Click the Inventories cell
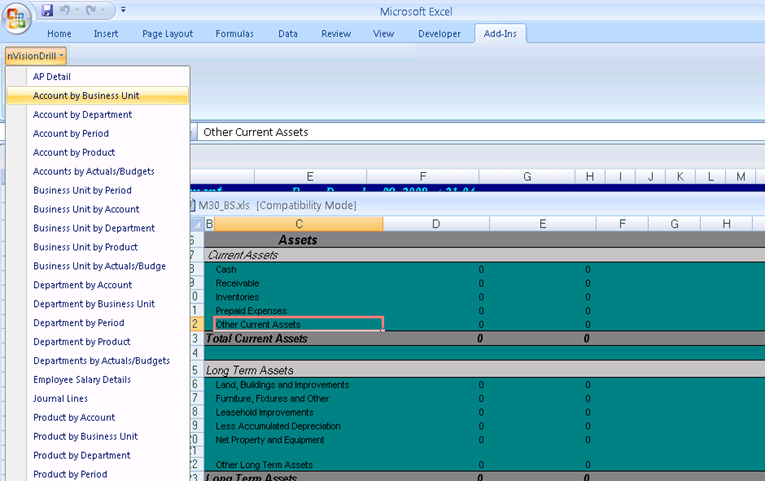 (299, 297)
